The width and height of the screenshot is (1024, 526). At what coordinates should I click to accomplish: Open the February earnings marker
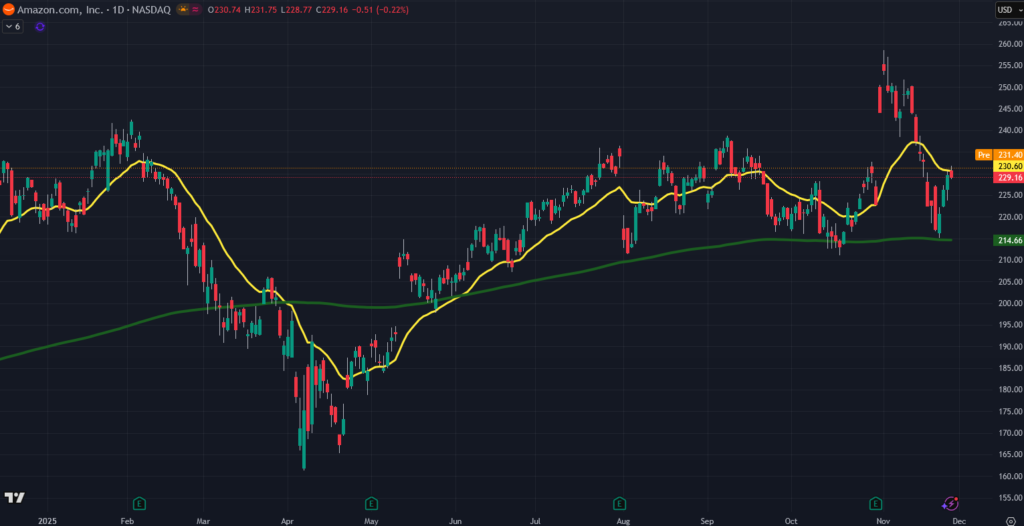(139, 502)
